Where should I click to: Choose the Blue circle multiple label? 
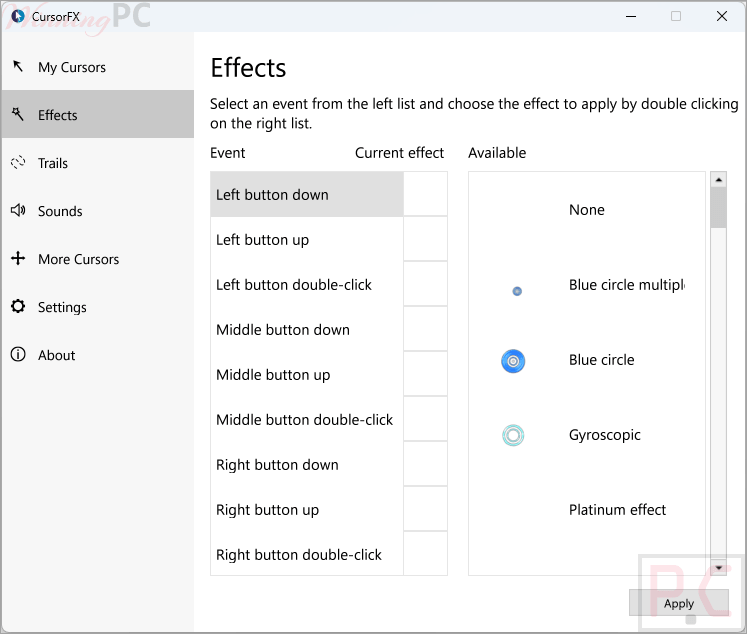click(x=626, y=285)
